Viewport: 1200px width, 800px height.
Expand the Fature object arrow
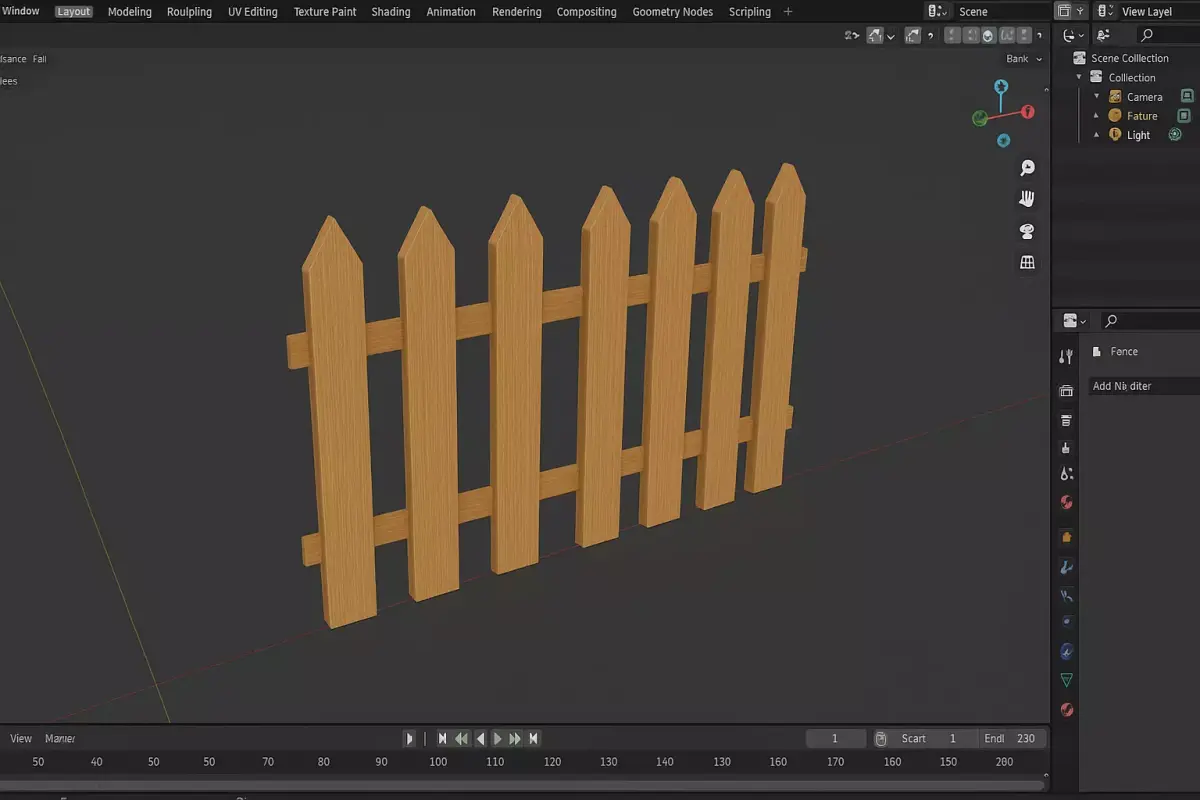tap(1096, 116)
